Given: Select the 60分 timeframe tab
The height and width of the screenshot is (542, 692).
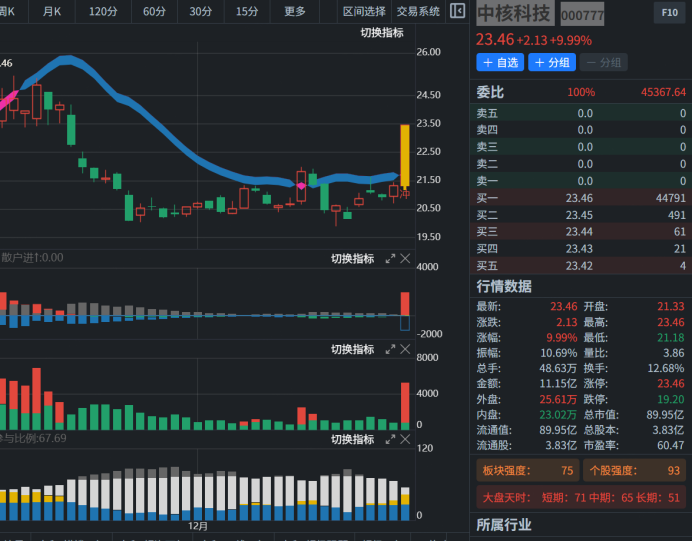Looking at the screenshot, I should pos(154,11).
